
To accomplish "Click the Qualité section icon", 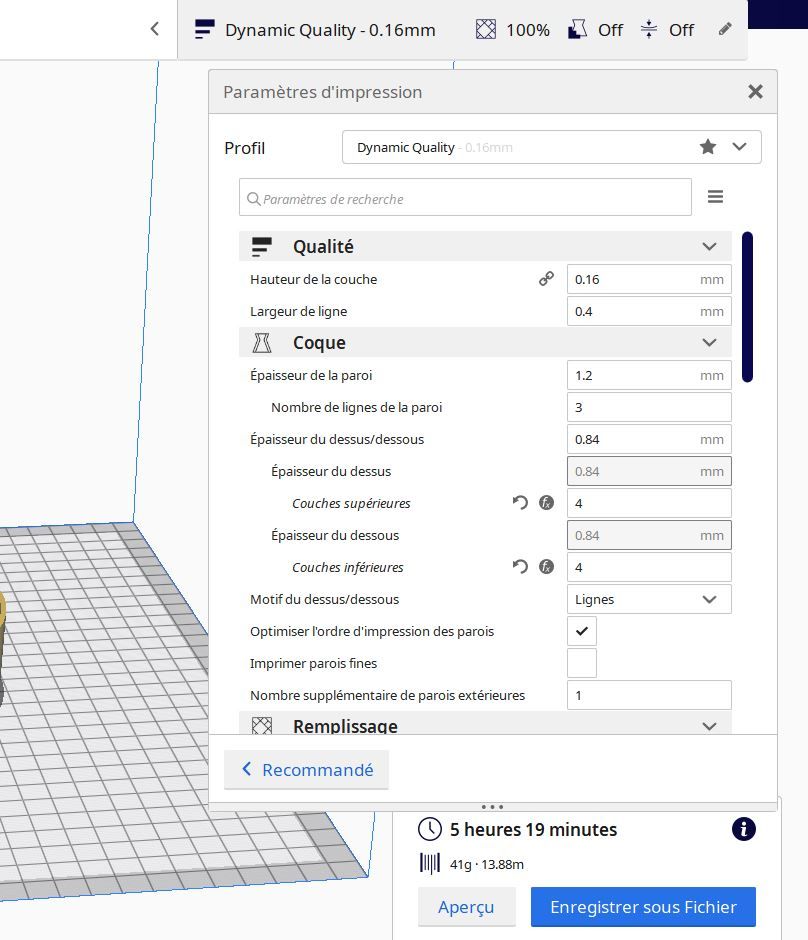I will click(x=262, y=246).
